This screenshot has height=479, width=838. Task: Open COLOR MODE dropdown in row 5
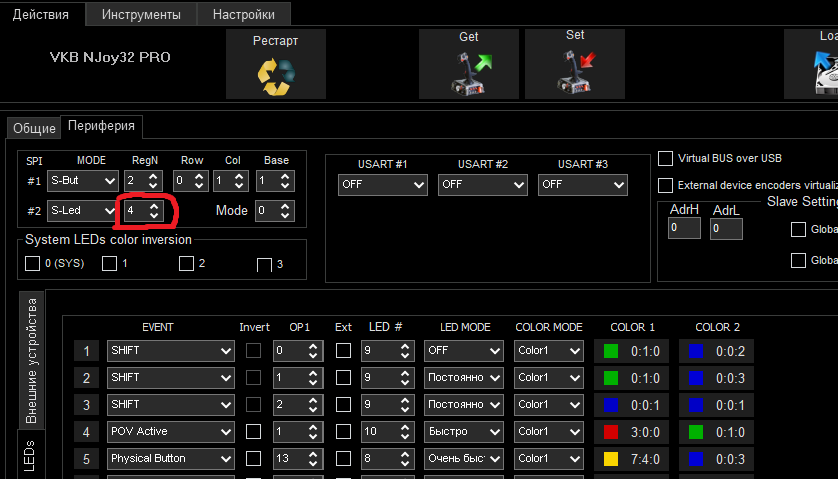point(549,459)
